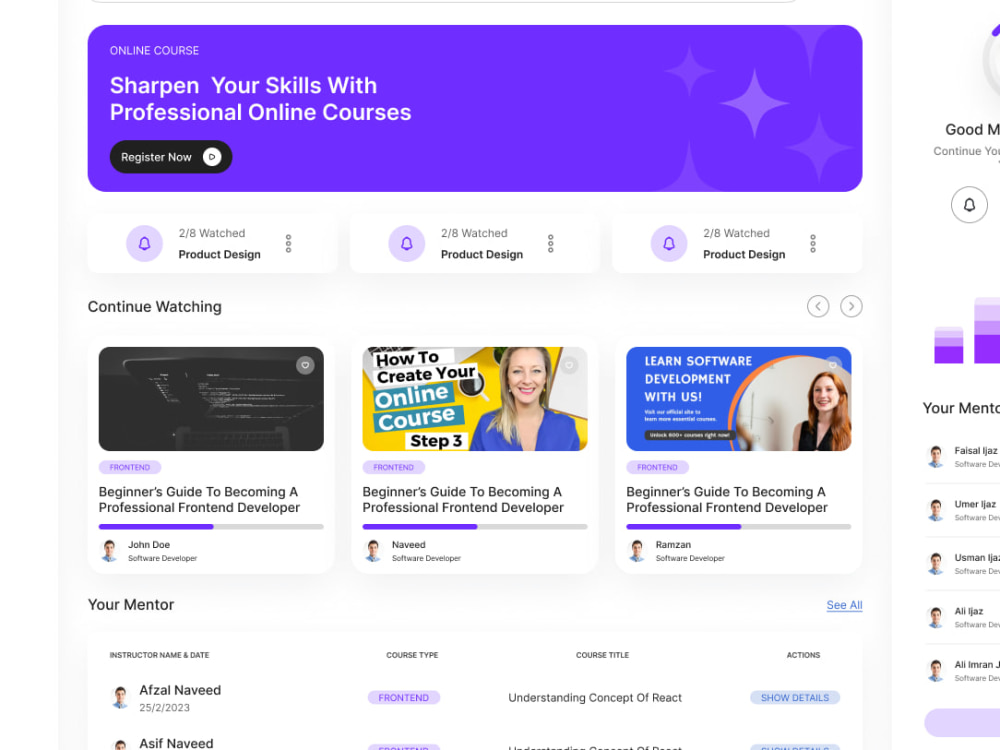This screenshot has width=1000, height=750.
Task: Click 'Understanding Concept Of React' in Afzal row
Action: 595,698
